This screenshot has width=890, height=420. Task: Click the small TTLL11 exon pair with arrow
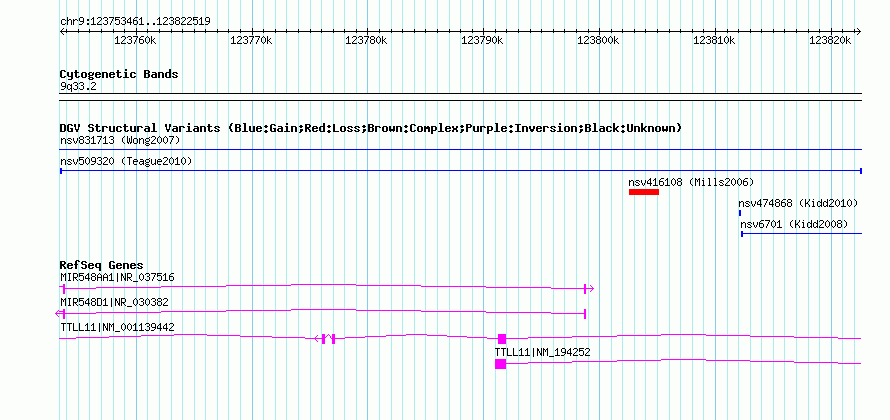325,339
